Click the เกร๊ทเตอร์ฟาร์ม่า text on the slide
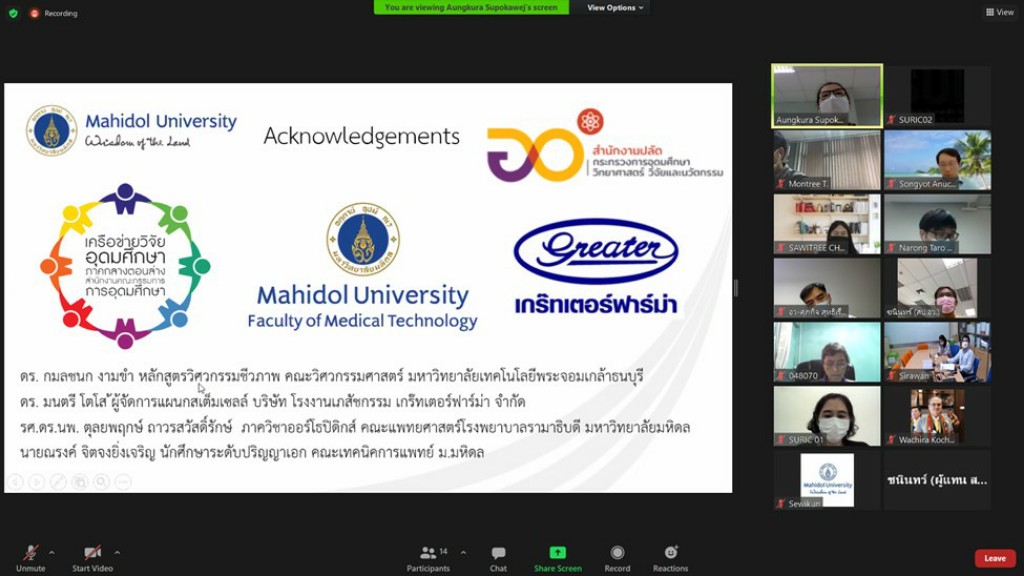The height and width of the screenshot is (576, 1024). click(x=596, y=305)
